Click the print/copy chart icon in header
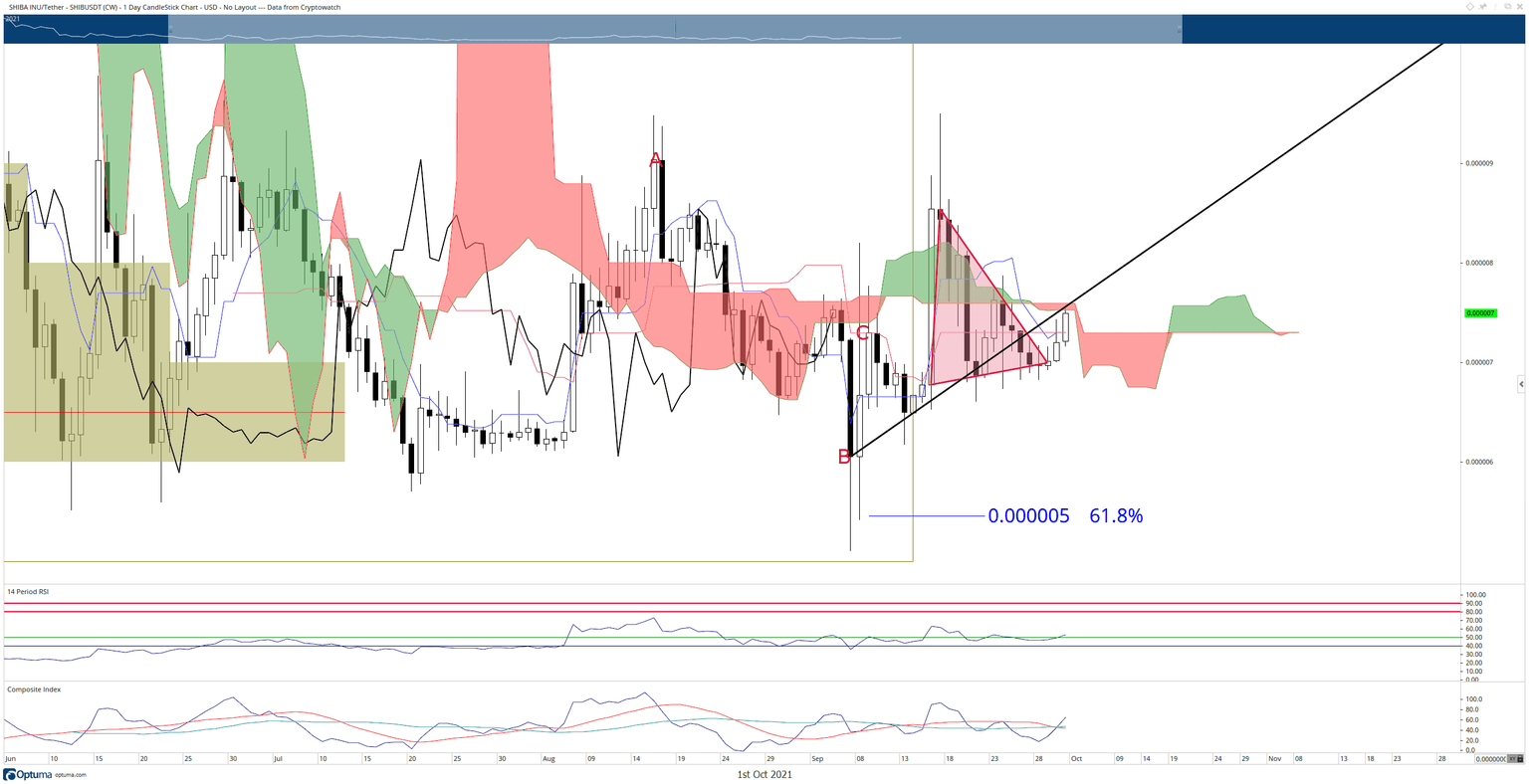 coord(1508,6)
